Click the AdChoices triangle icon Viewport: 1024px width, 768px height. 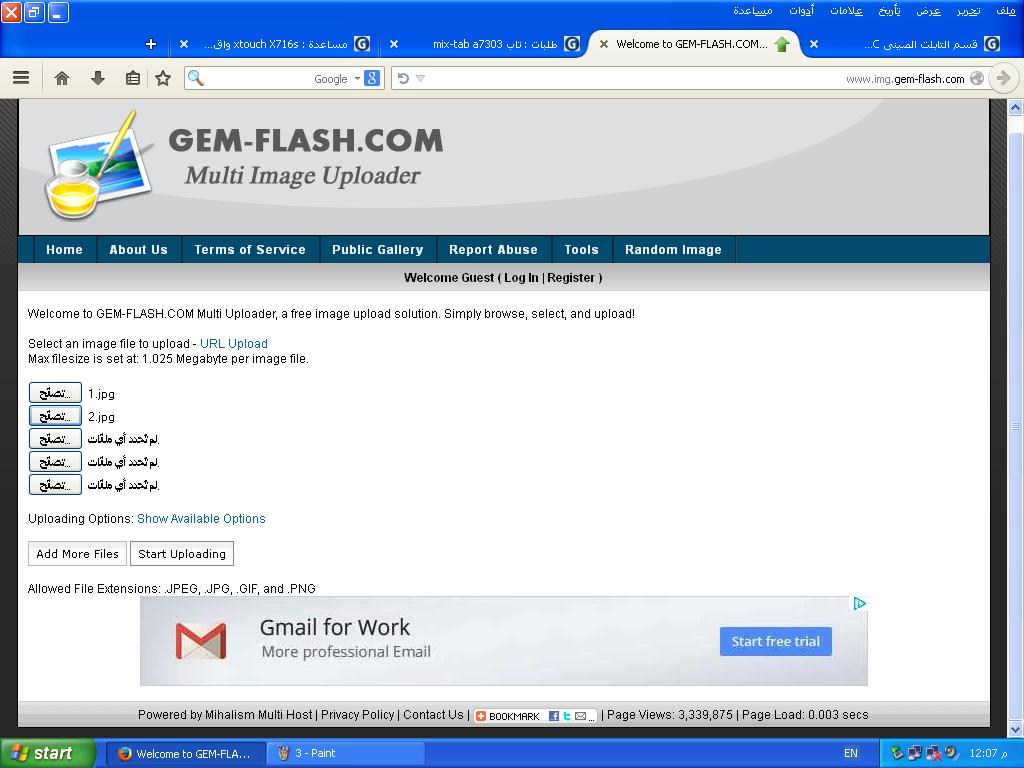point(859,603)
